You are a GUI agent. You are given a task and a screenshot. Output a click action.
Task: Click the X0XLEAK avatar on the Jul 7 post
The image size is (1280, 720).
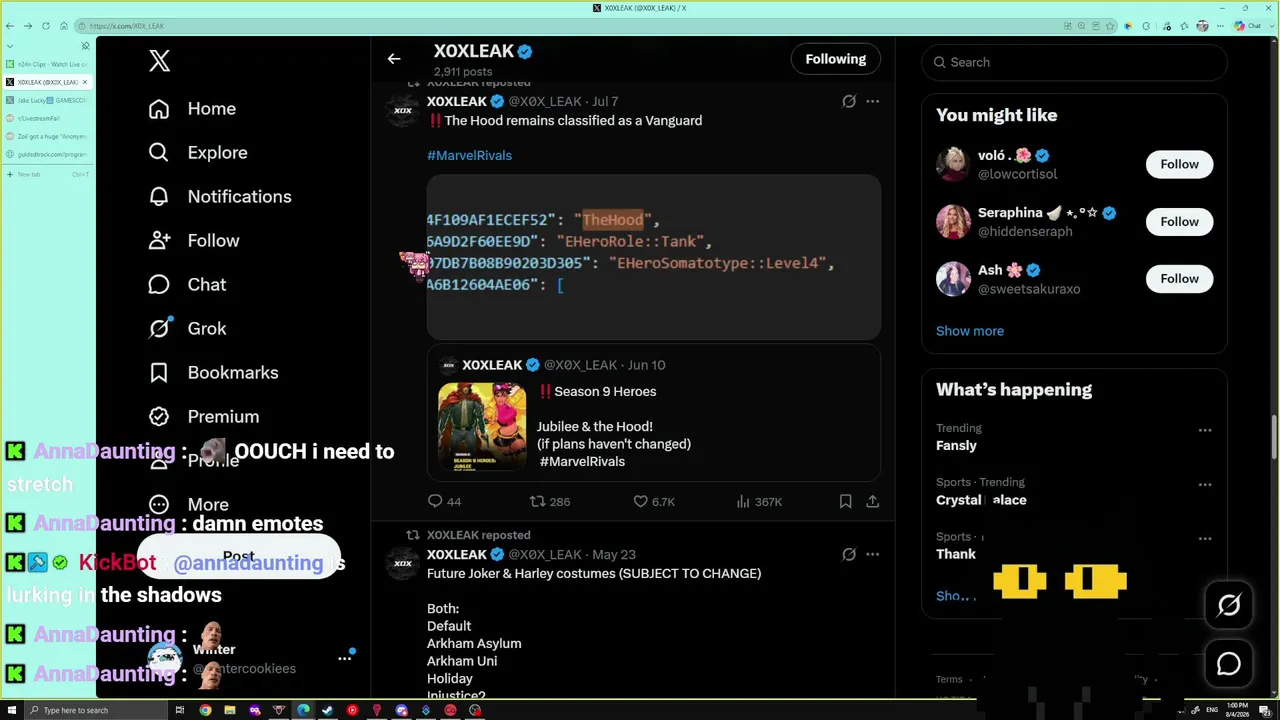tap(403, 111)
